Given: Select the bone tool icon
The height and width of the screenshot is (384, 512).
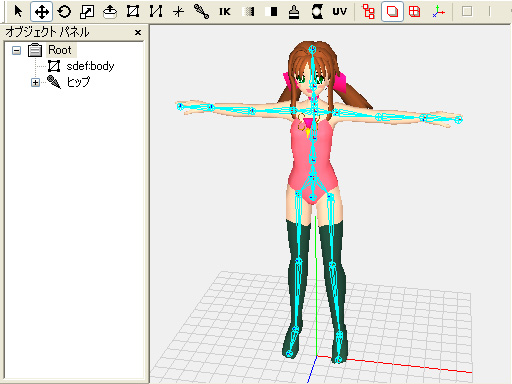Looking at the screenshot, I should click(x=201, y=12).
